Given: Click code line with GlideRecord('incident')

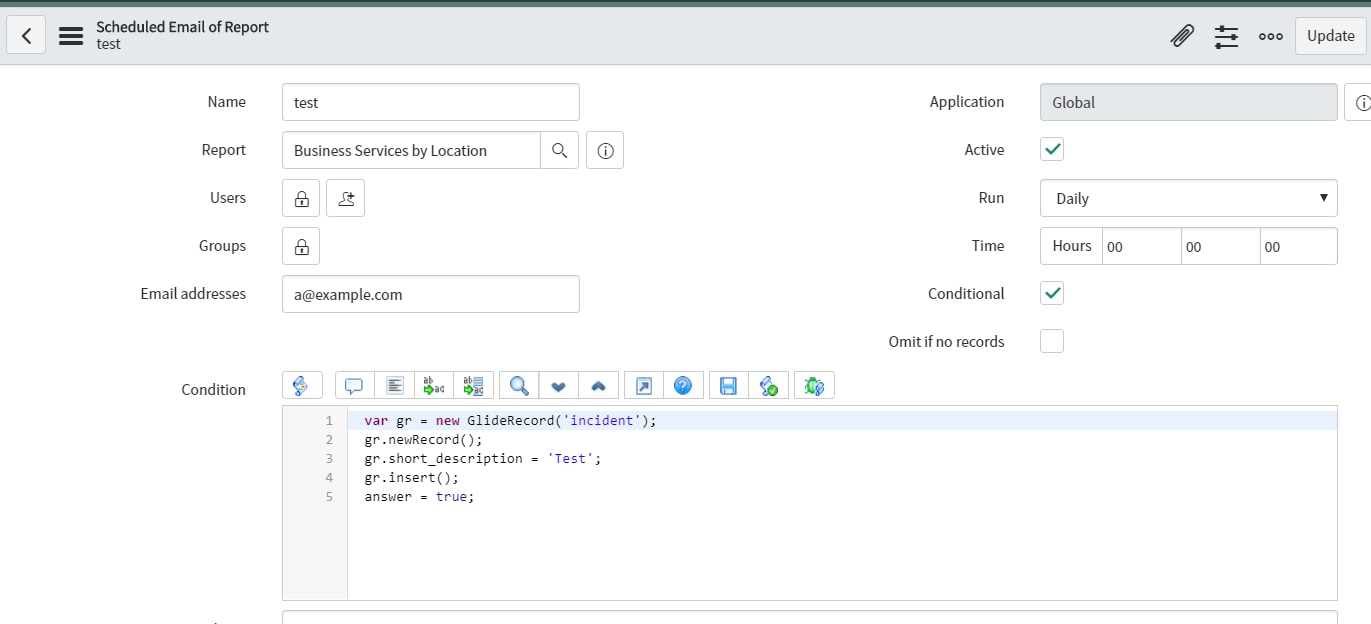Looking at the screenshot, I should coord(511,421).
